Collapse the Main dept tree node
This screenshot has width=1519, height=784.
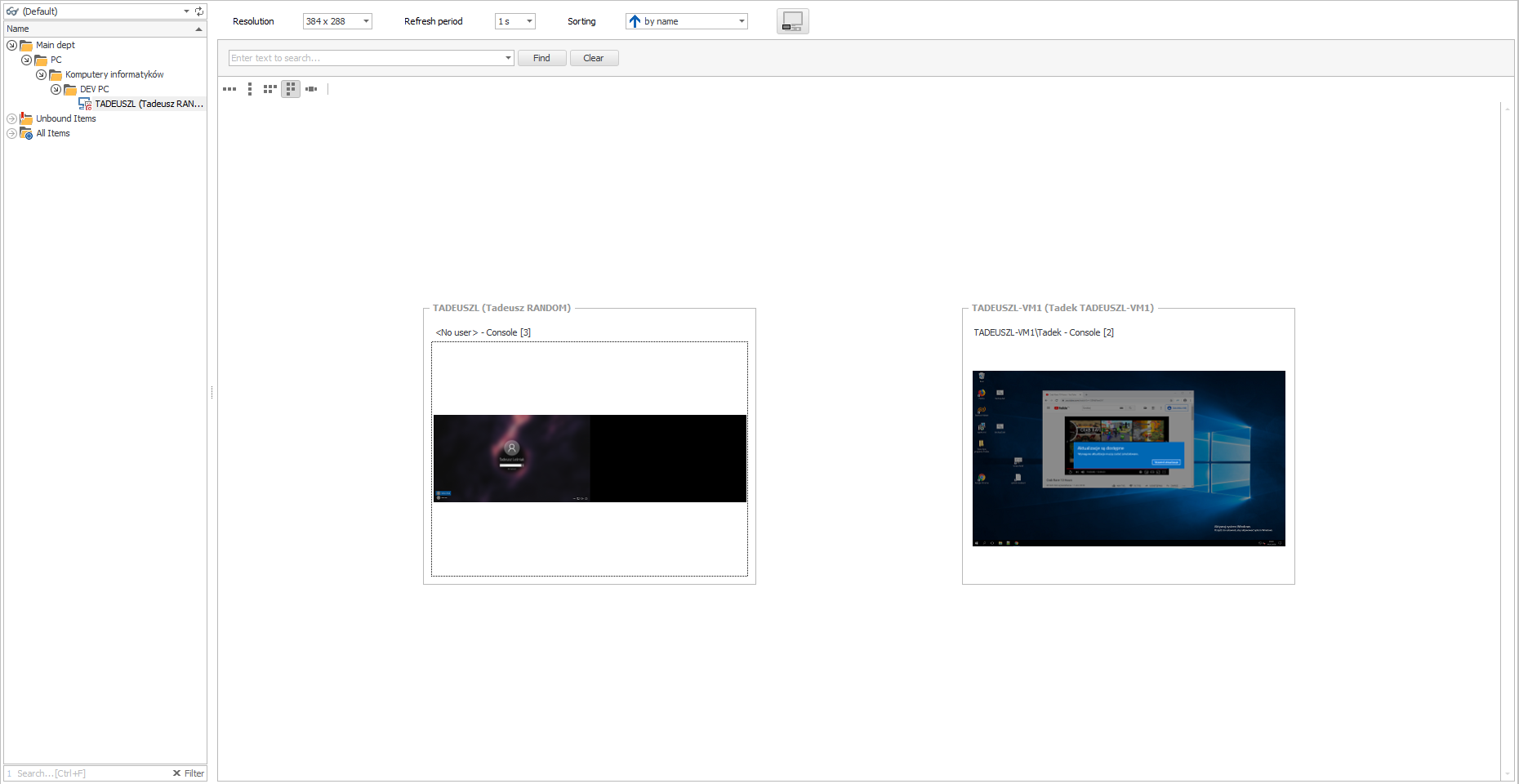(11, 45)
